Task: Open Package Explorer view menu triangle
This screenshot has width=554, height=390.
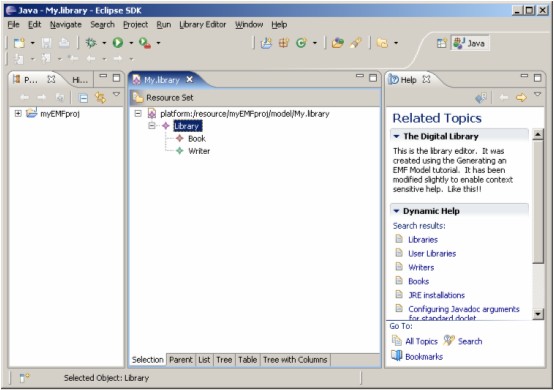Action: point(116,95)
